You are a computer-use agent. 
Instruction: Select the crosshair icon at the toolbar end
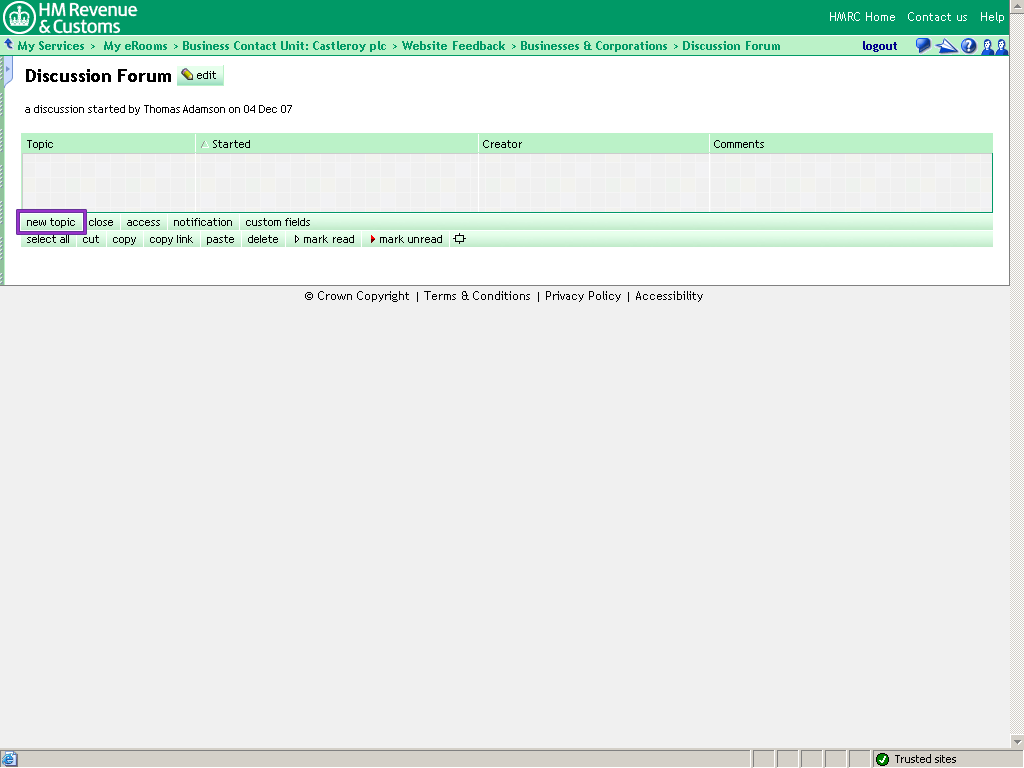tap(459, 239)
